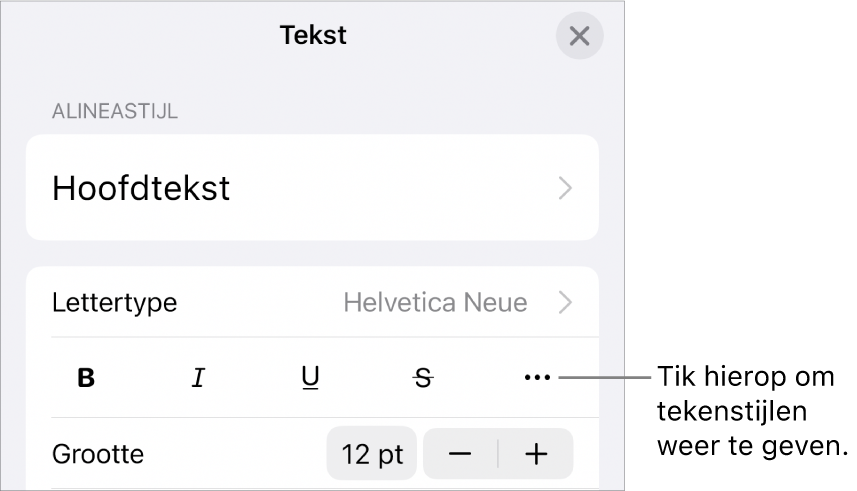Select the Helvetica Neue font value
The width and height of the screenshot is (857, 491).
(x=435, y=302)
